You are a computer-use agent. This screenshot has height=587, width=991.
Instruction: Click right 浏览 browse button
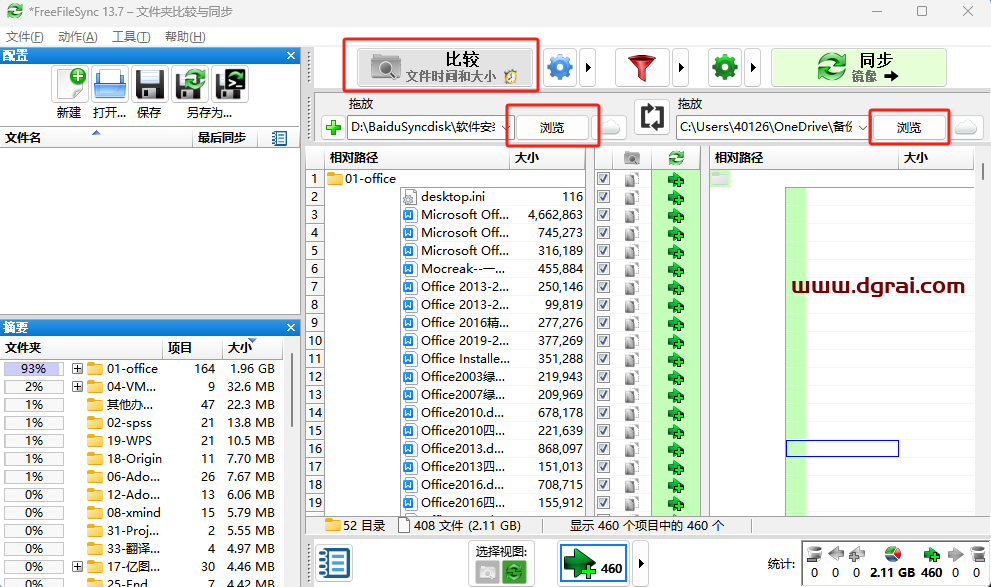click(909, 128)
